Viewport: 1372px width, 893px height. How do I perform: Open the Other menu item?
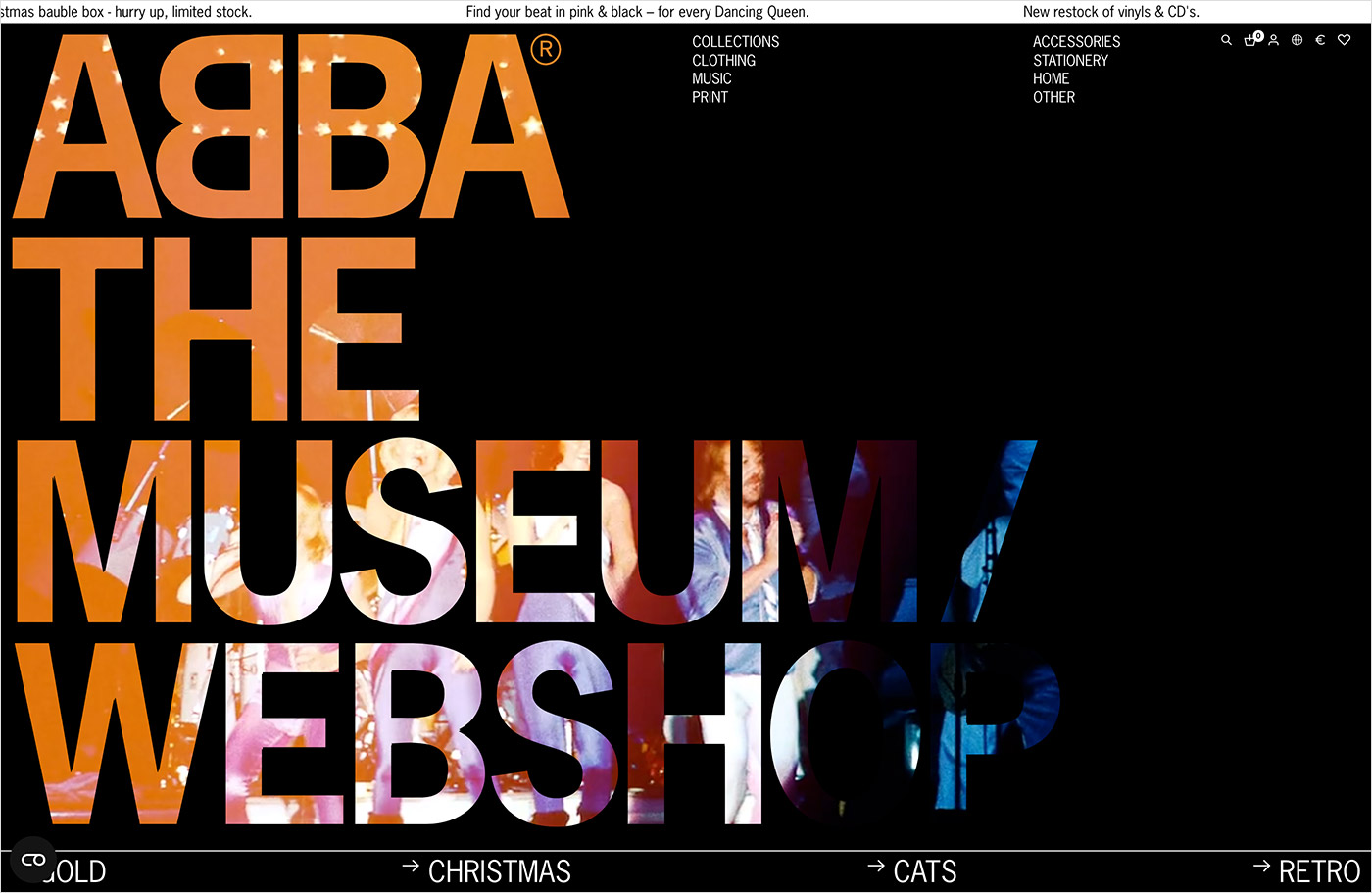pos(1053,98)
